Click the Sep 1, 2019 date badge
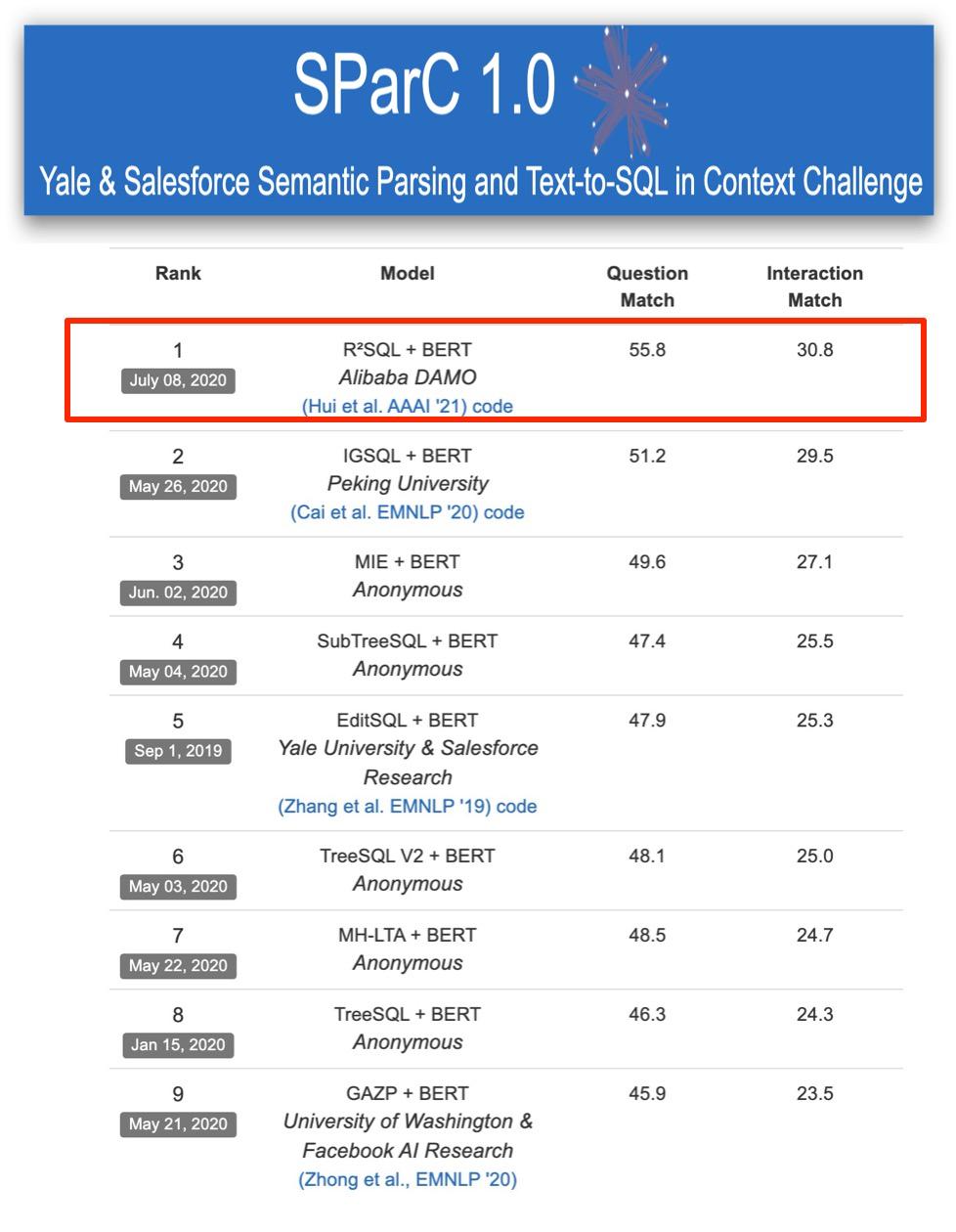The width and height of the screenshot is (956, 1232). [x=178, y=751]
